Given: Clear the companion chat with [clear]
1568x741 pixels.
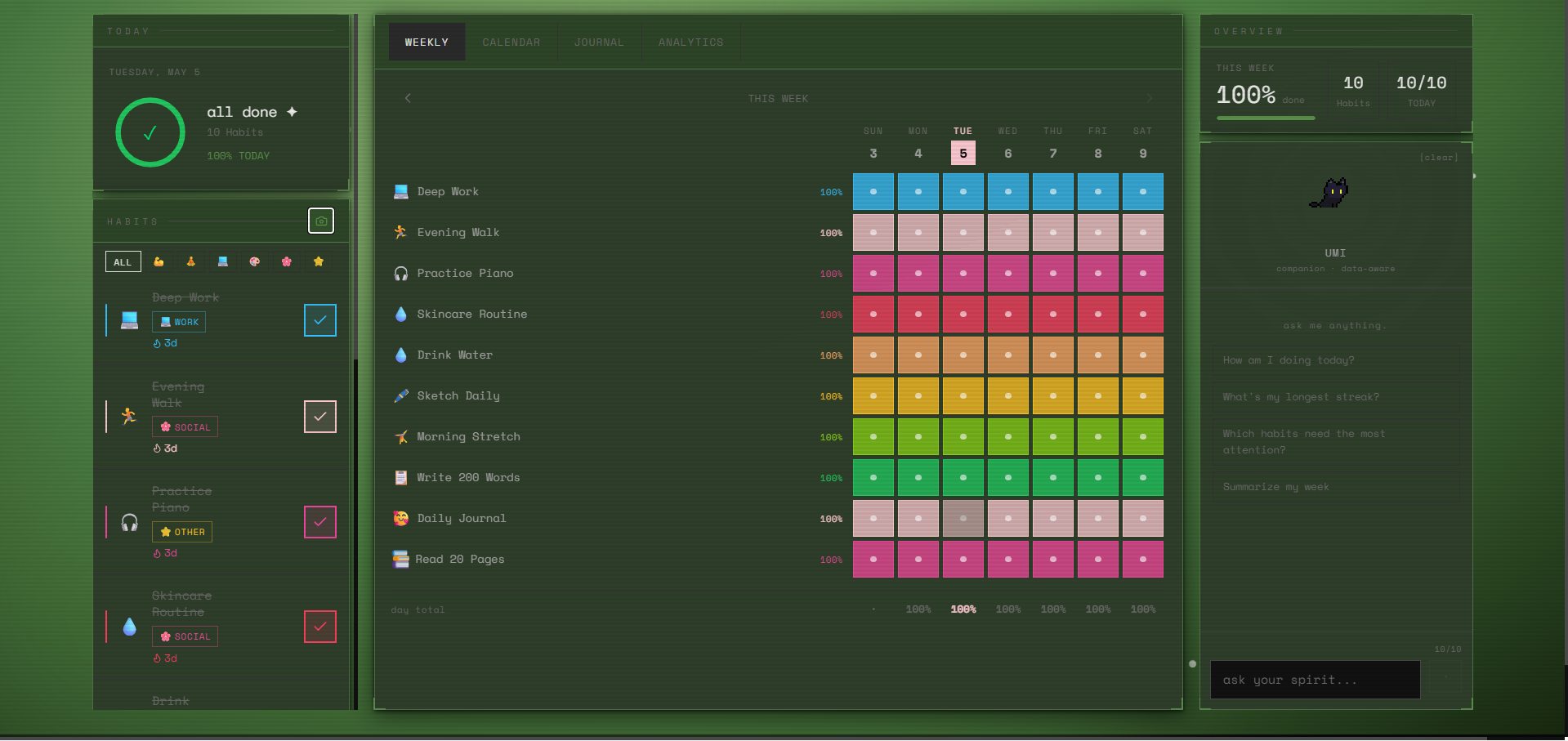Looking at the screenshot, I should [1439, 157].
